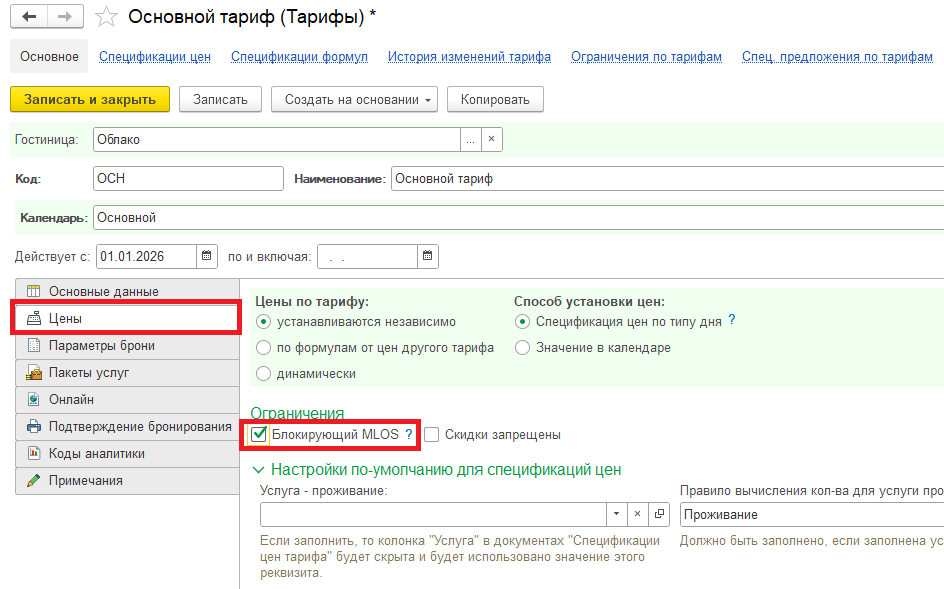Open Основные данные section
944x589 pixels.
(128, 291)
